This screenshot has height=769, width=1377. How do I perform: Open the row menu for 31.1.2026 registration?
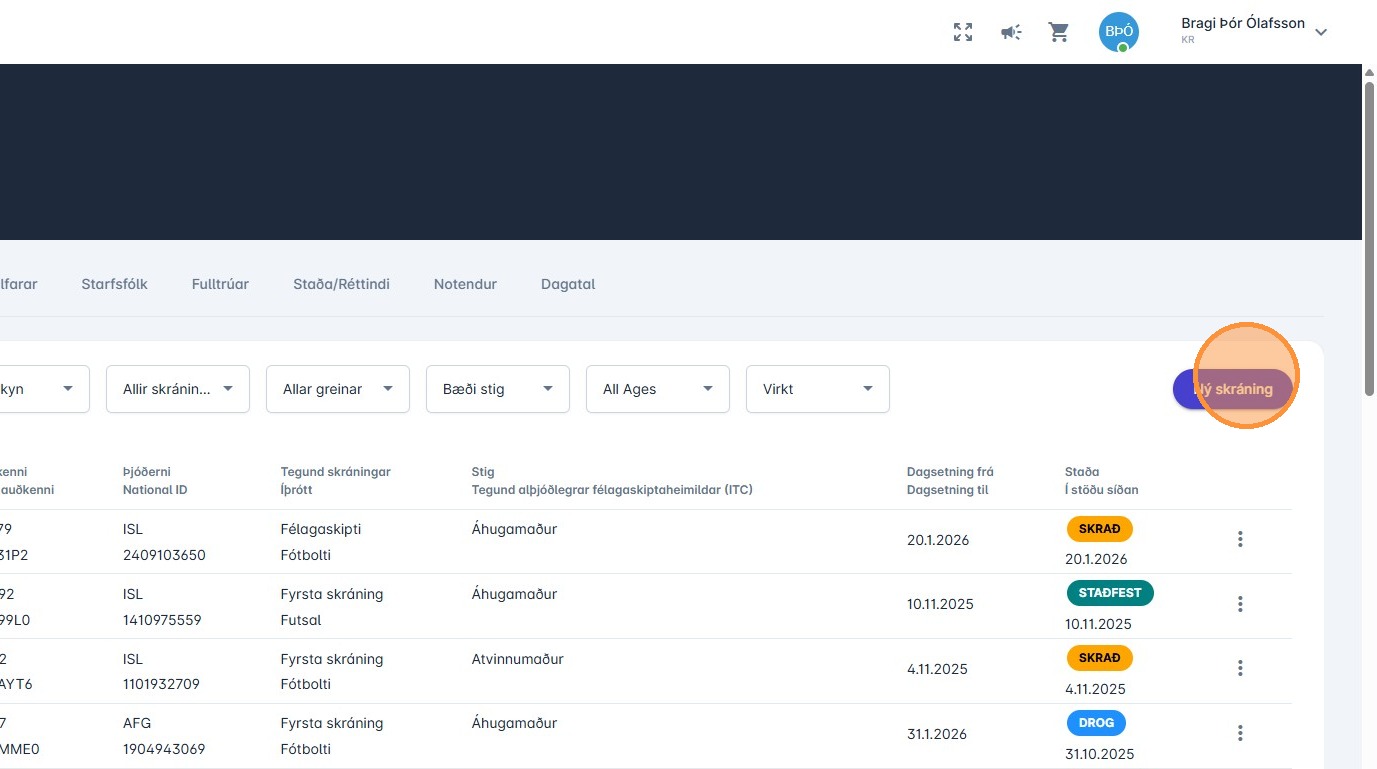(x=1240, y=733)
